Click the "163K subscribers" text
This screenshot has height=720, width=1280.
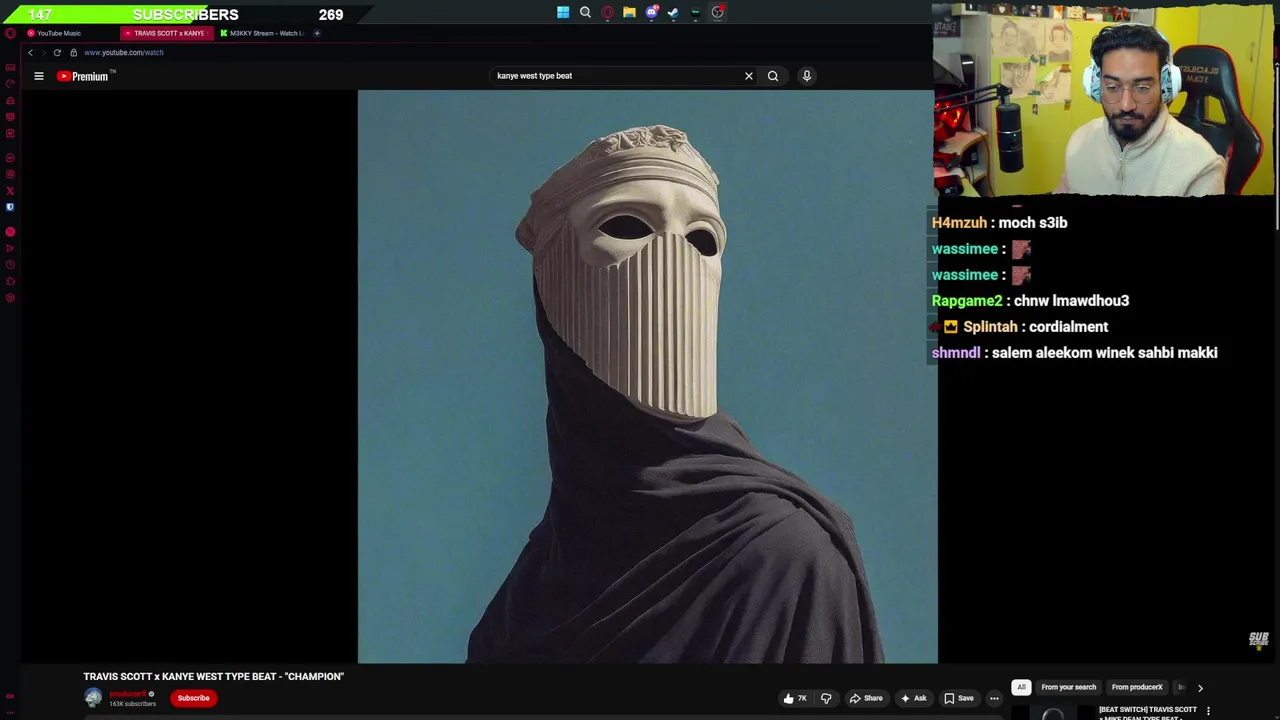[132, 704]
